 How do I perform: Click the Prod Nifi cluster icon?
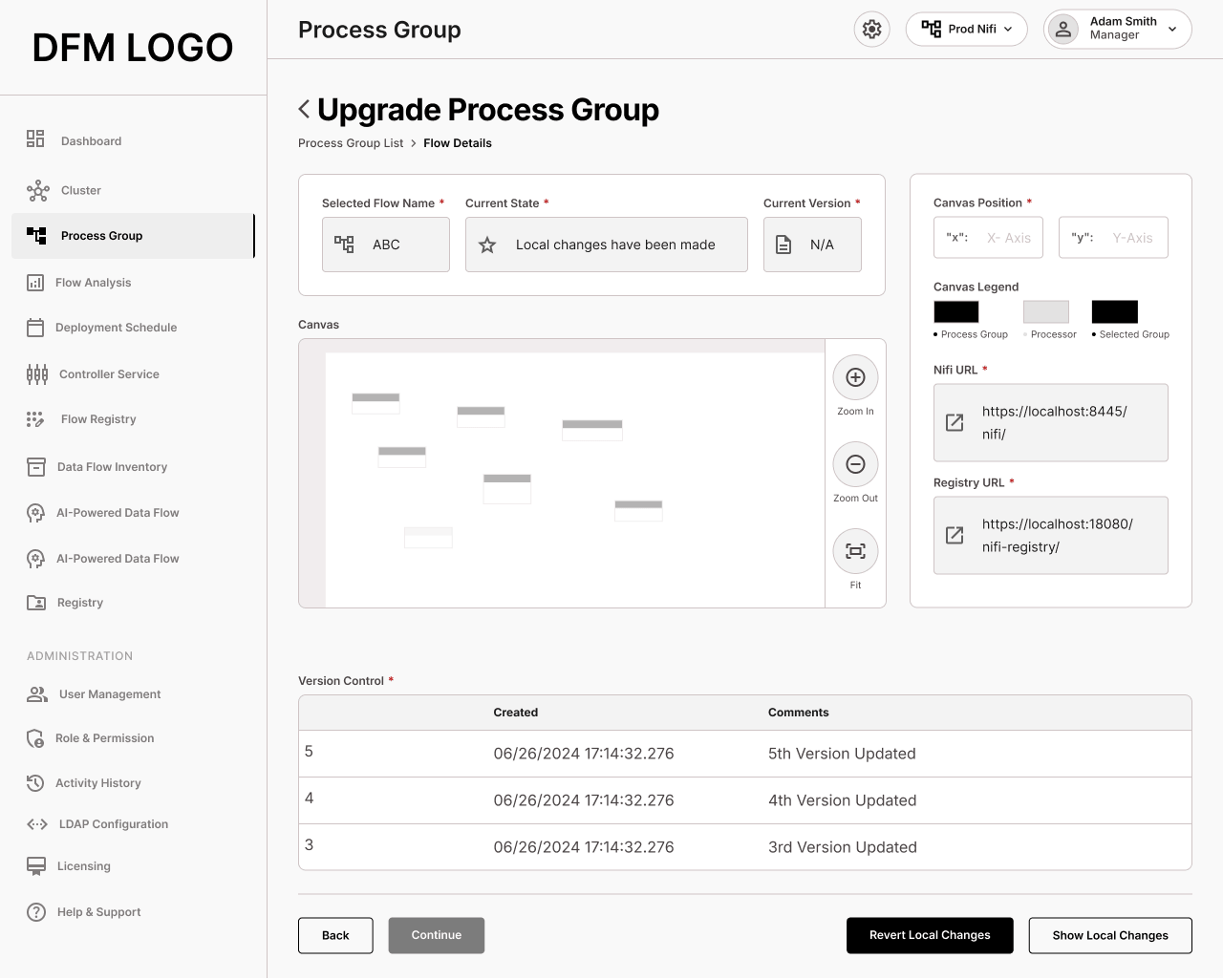932,29
